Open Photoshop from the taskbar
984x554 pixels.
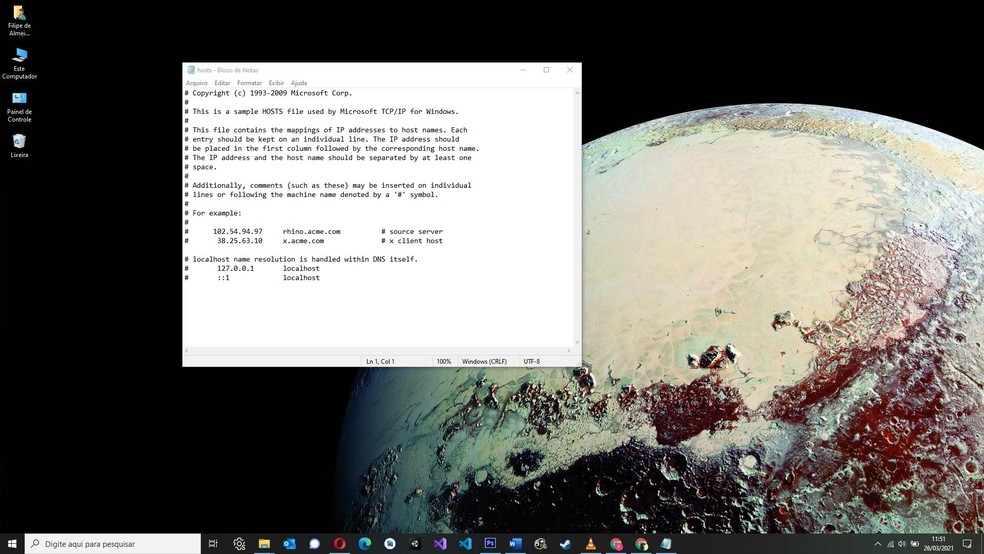490,544
